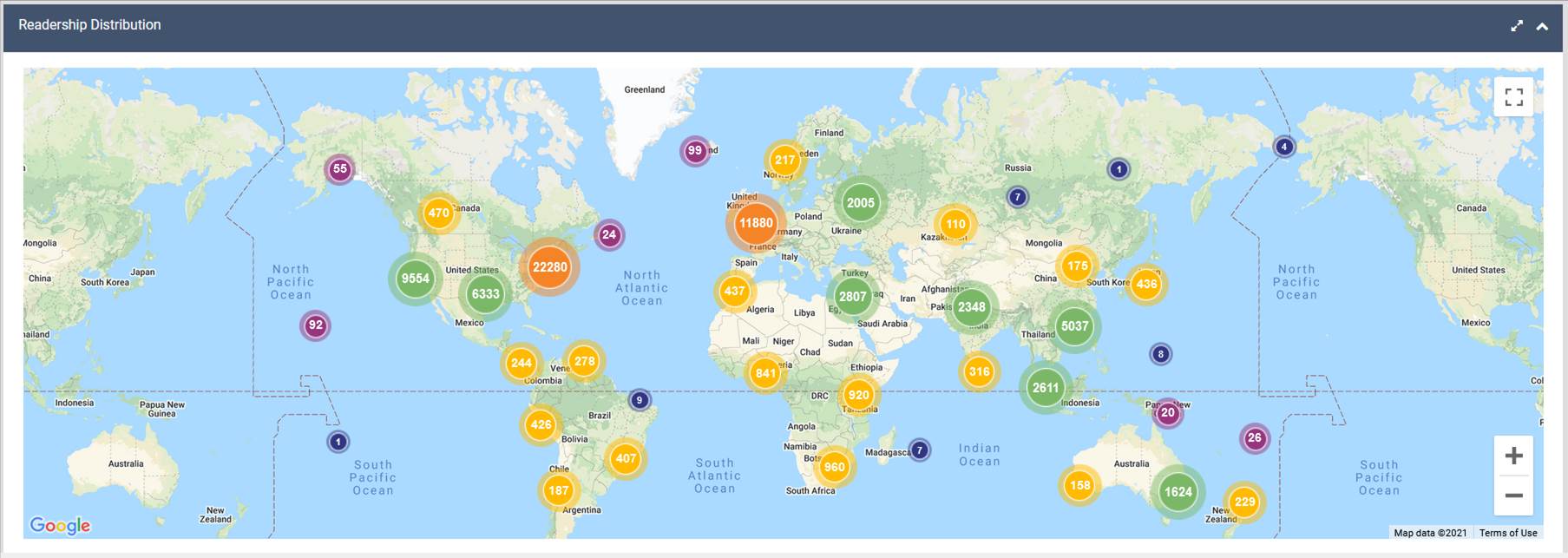Click the Google logo on the map
This screenshot has height=558, width=1568.
pos(60,525)
